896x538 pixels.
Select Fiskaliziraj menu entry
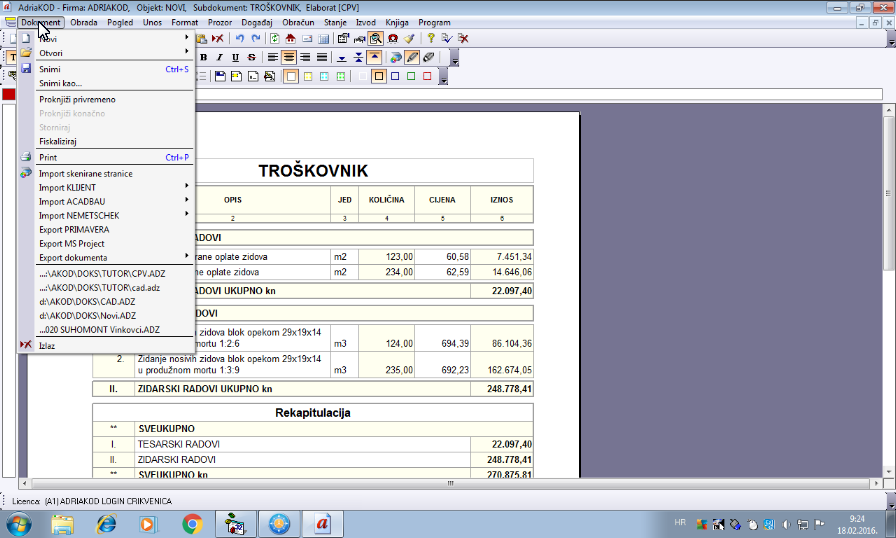pyautogui.click(x=107, y=141)
